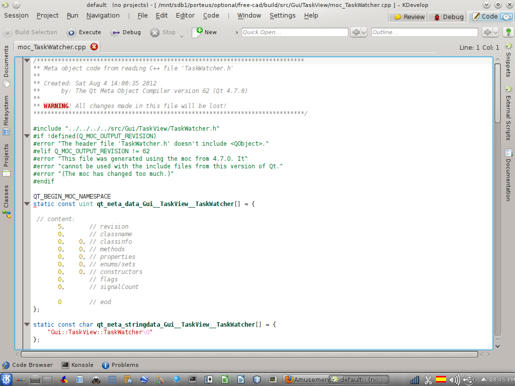The height and width of the screenshot is (386, 515).
Task: Open the Project menu
Action: pyautogui.click(x=47, y=16)
